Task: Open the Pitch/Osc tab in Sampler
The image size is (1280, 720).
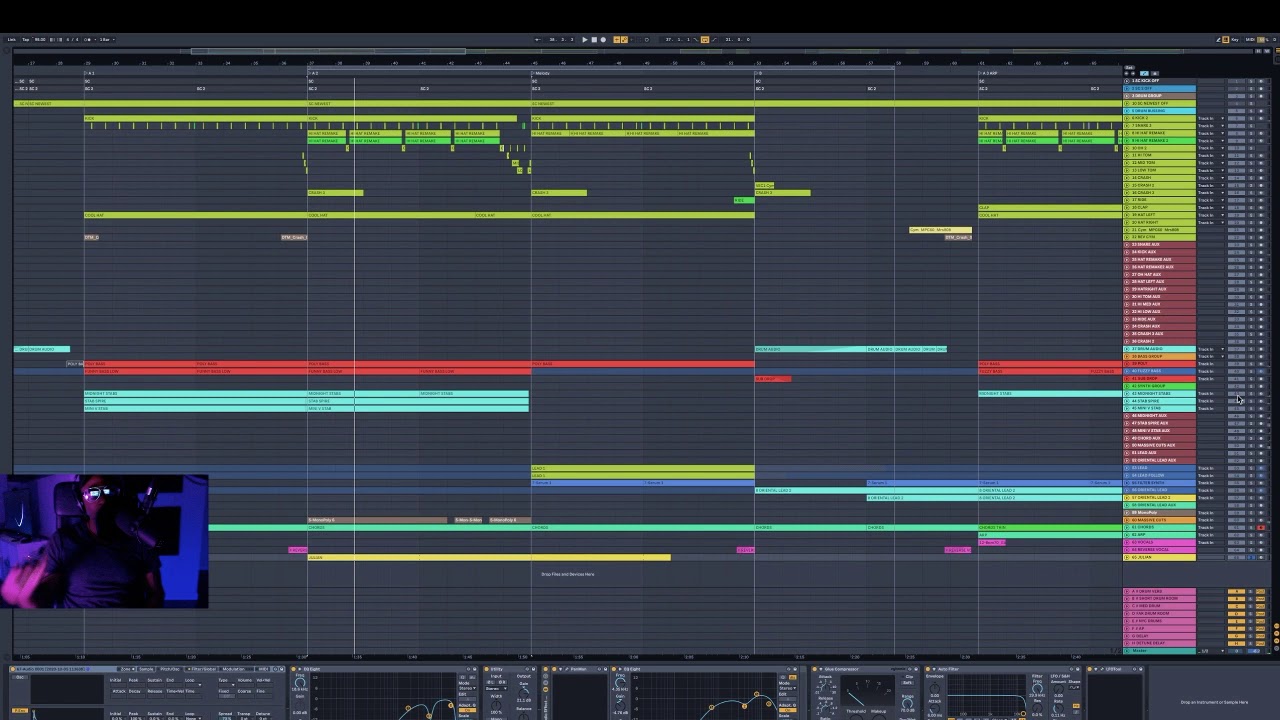Action: pos(170,669)
